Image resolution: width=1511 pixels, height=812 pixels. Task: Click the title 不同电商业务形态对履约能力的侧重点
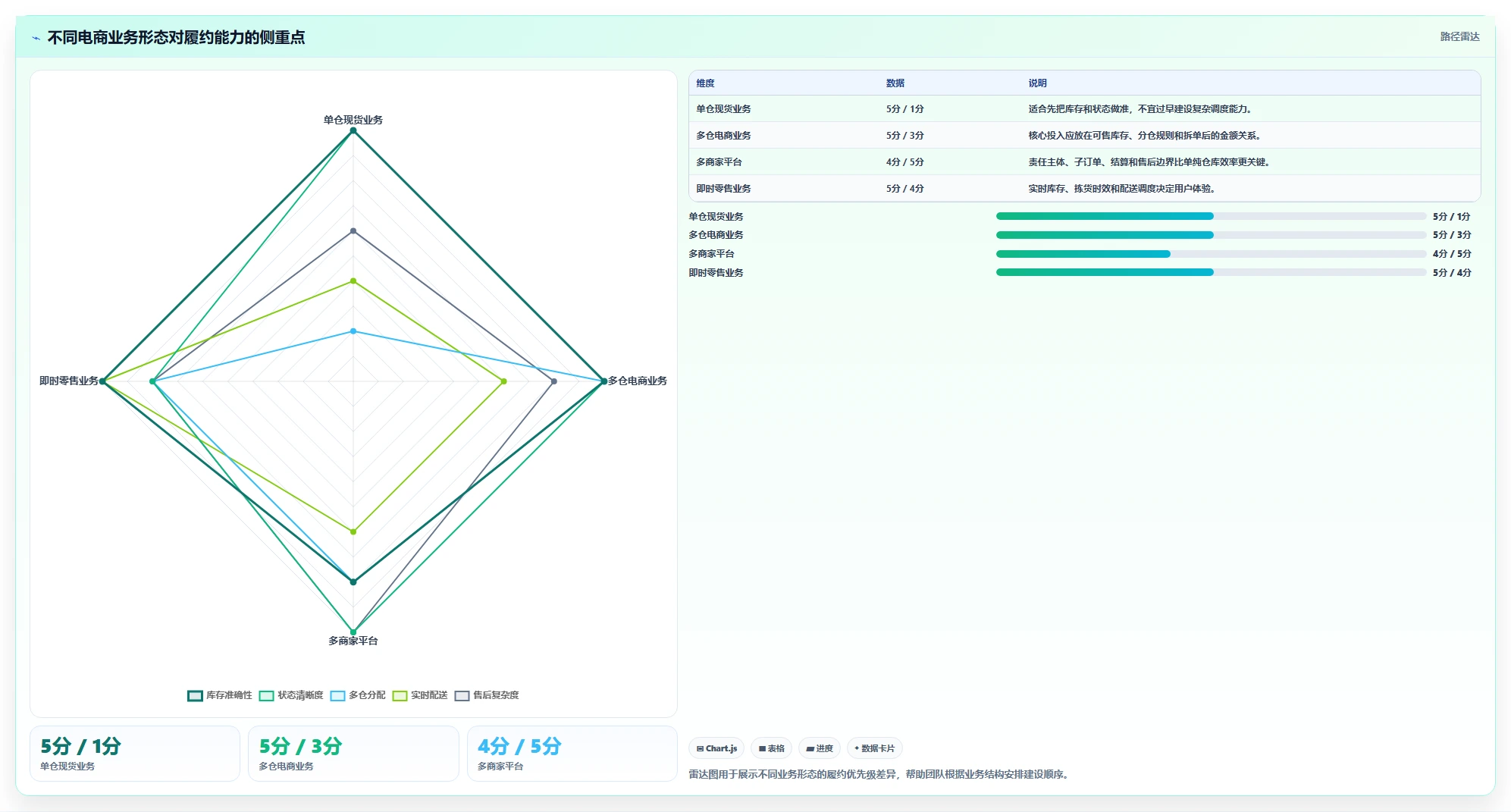click(x=176, y=37)
